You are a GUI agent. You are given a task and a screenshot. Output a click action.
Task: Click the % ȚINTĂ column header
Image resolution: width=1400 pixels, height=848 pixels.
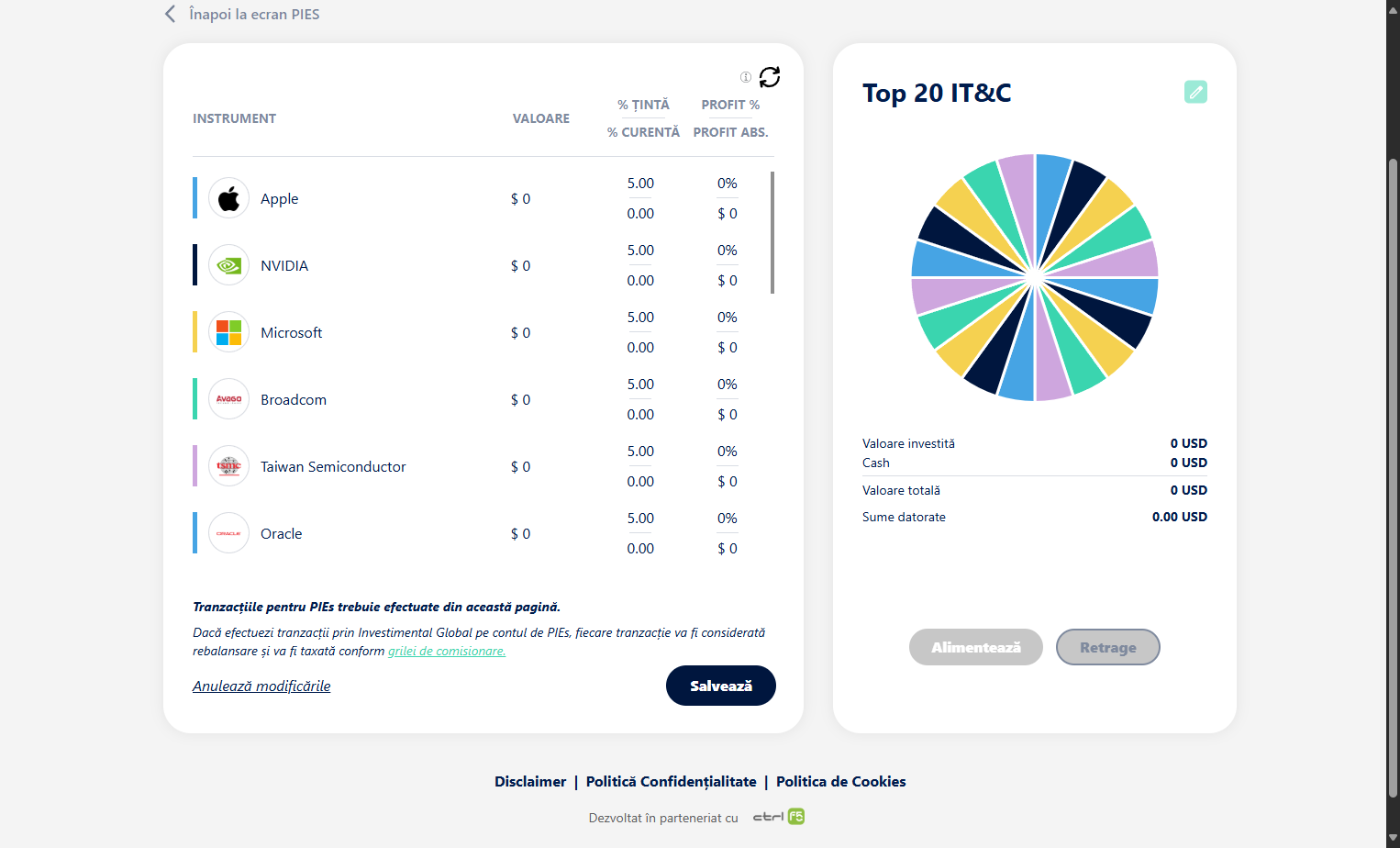(643, 105)
